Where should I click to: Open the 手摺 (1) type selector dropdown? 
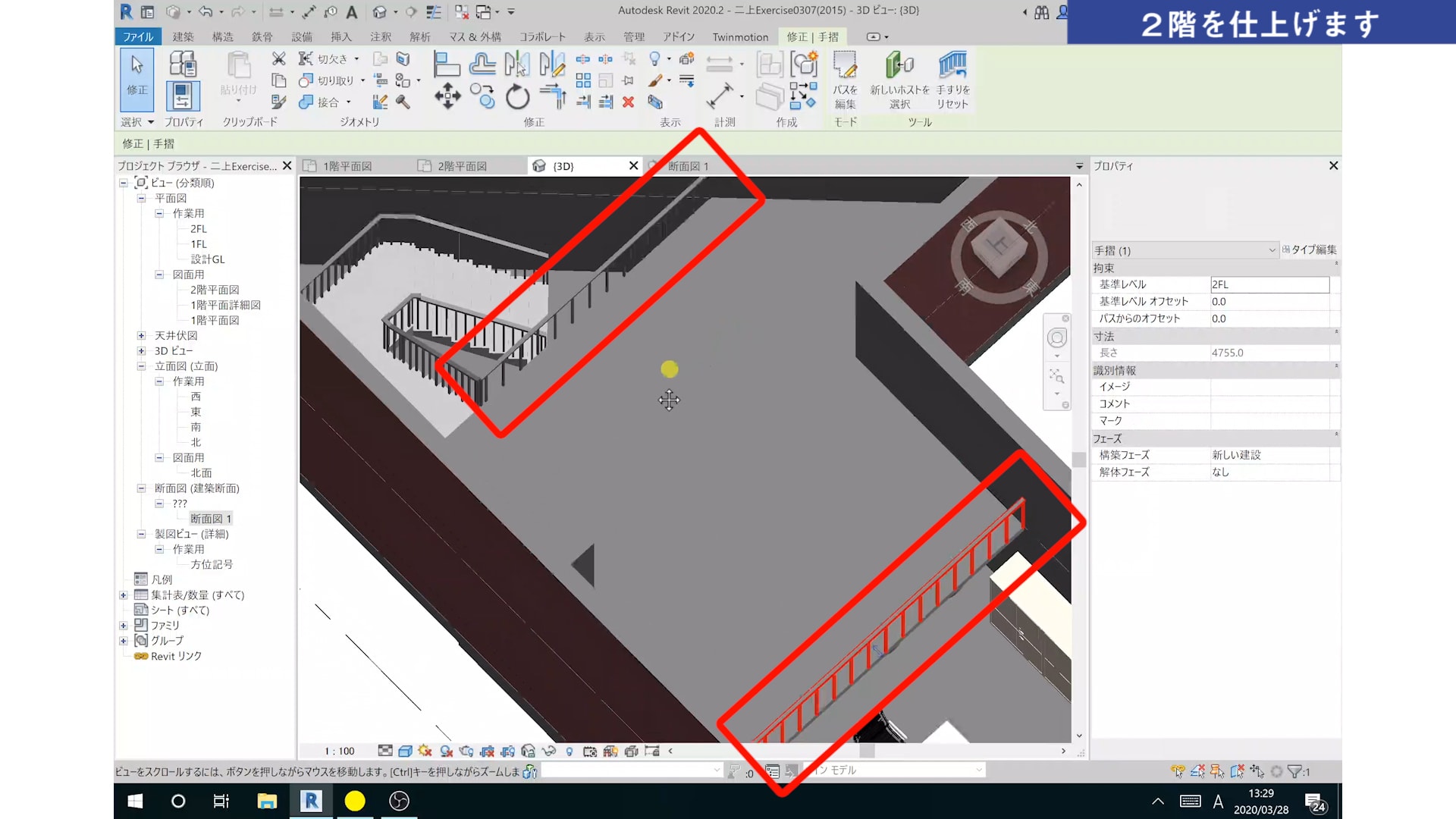click(x=1272, y=250)
